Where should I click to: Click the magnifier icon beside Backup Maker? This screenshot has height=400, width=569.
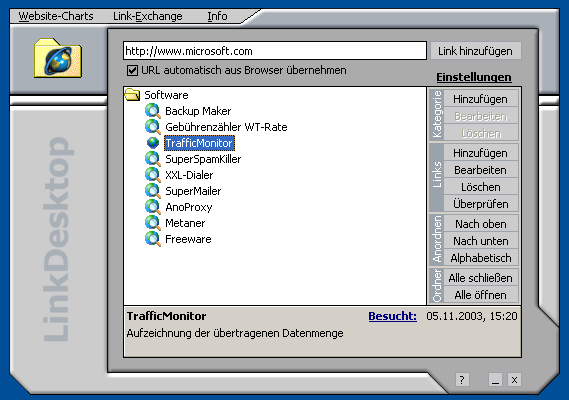pyautogui.click(x=153, y=111)
